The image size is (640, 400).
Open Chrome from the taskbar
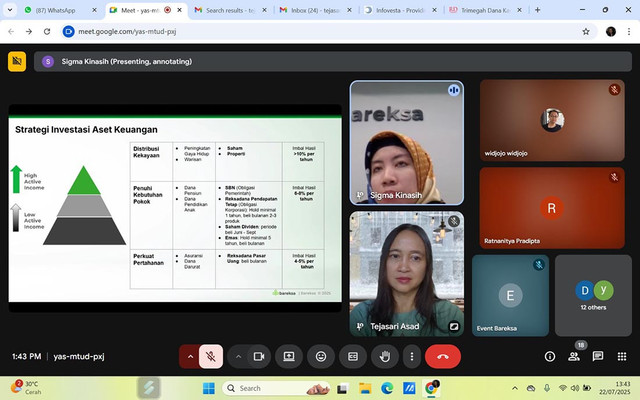click(x=431, y=388)
